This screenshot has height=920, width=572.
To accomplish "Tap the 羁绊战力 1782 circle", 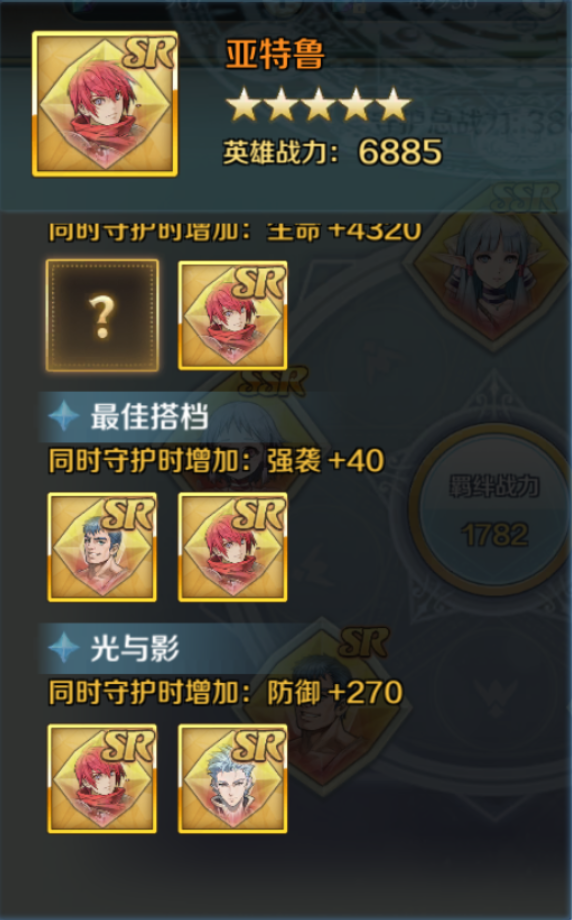I will coord(494,510).
